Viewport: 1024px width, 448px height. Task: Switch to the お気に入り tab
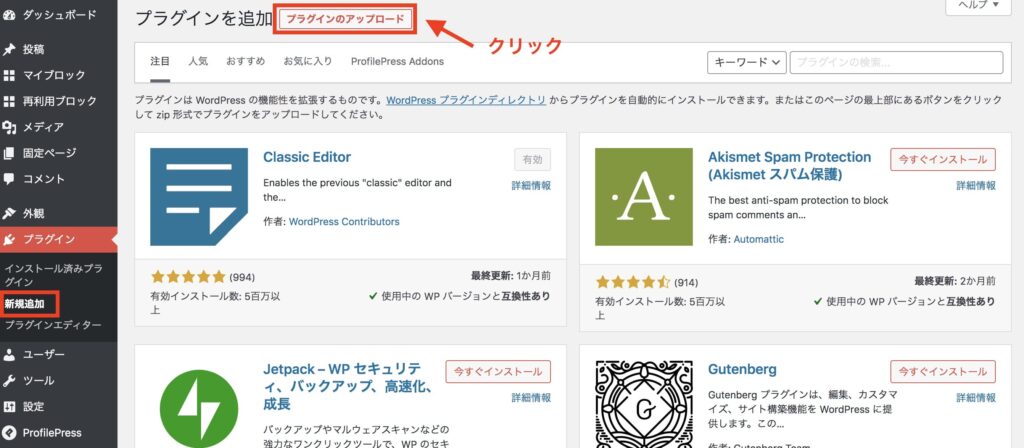point(308,61)
